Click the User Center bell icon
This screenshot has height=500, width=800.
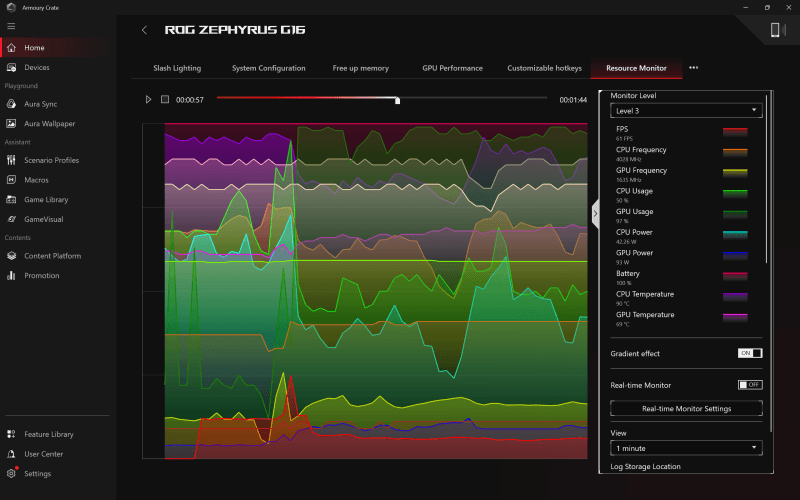coord(11,454)
